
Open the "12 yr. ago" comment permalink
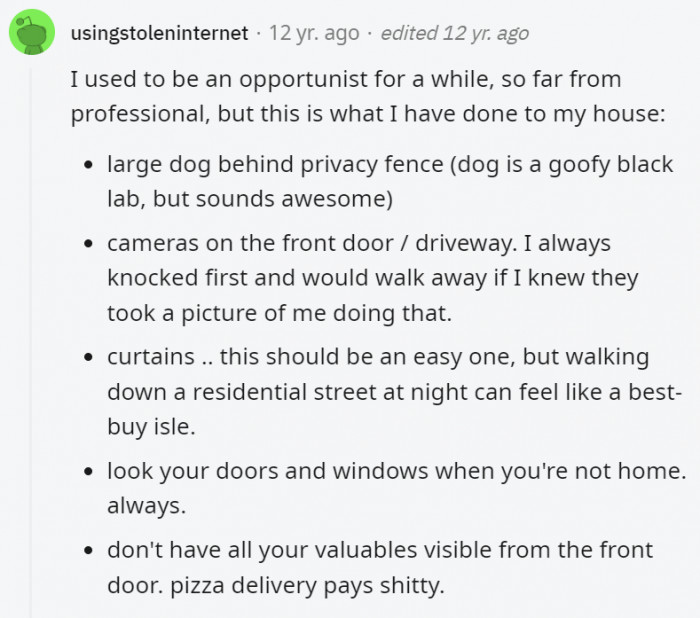point(314,33)
